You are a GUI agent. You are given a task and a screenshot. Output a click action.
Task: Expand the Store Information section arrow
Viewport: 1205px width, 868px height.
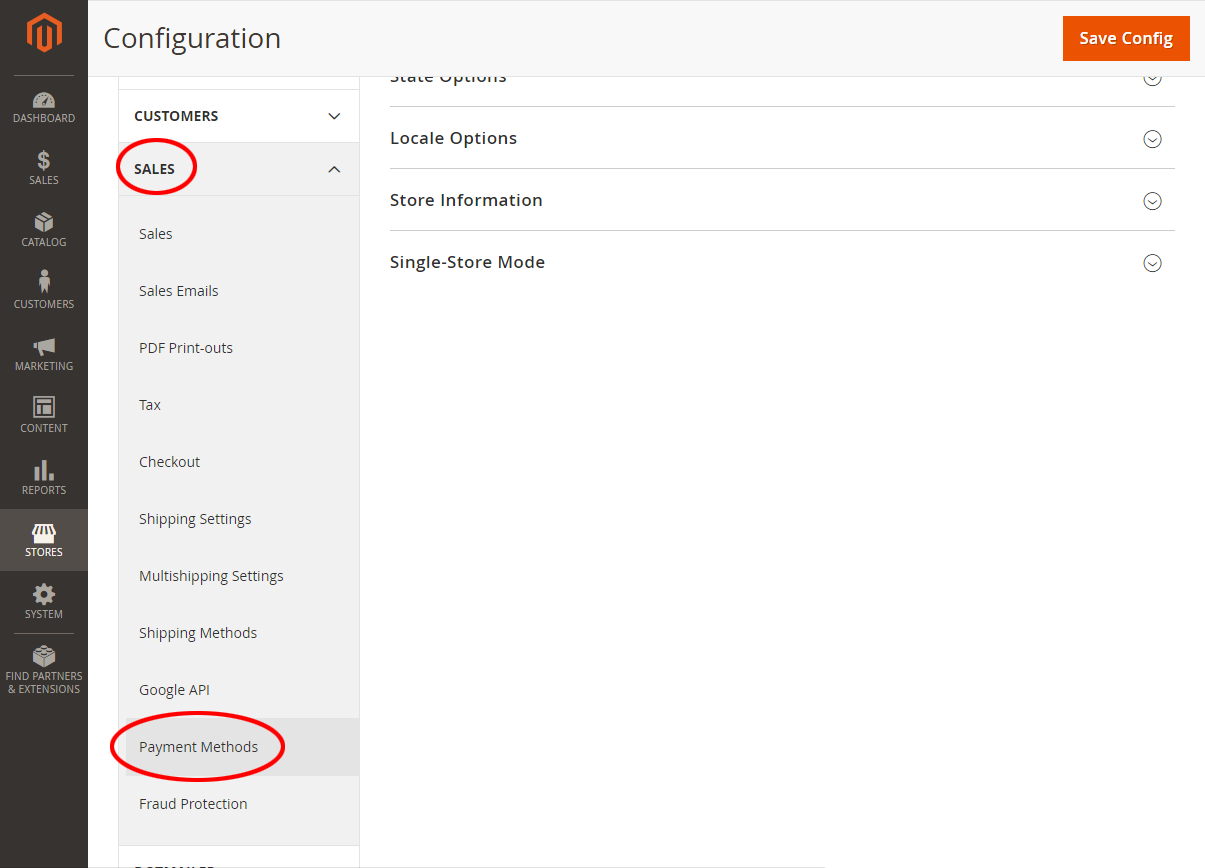(1152, 201)
